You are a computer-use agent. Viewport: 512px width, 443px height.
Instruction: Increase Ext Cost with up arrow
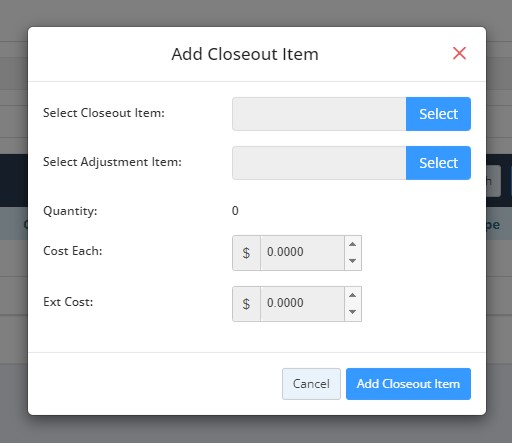352,295
